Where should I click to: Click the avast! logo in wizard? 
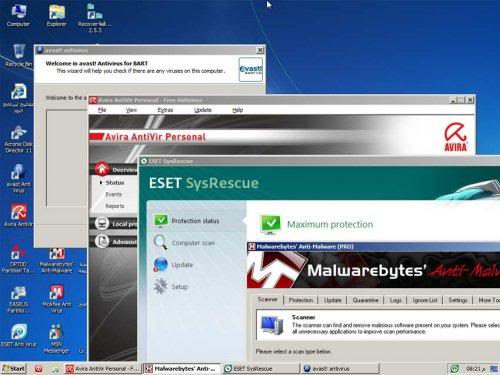(251, 69)
